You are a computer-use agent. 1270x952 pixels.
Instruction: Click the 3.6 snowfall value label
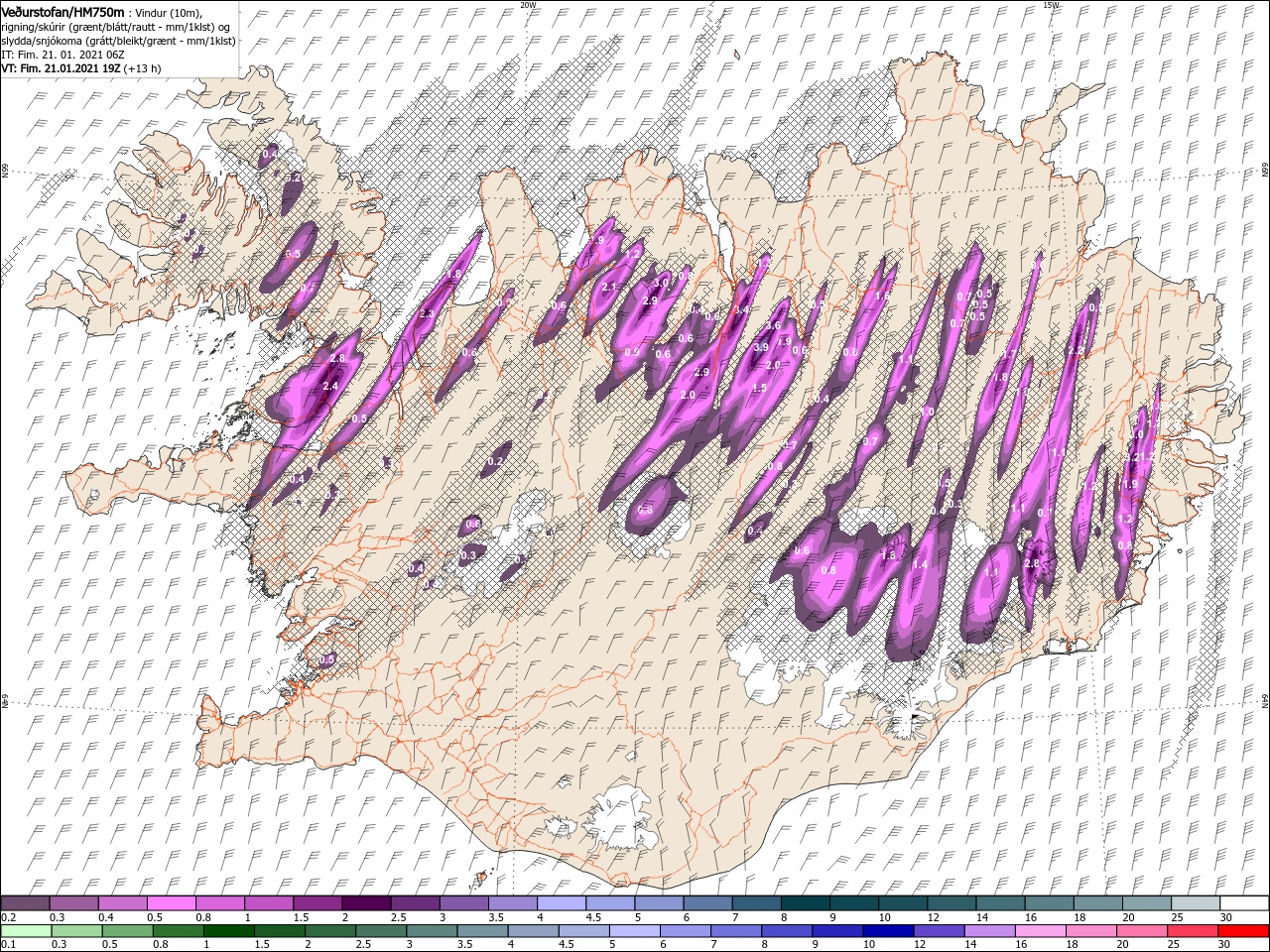click(x=774, y=325)
